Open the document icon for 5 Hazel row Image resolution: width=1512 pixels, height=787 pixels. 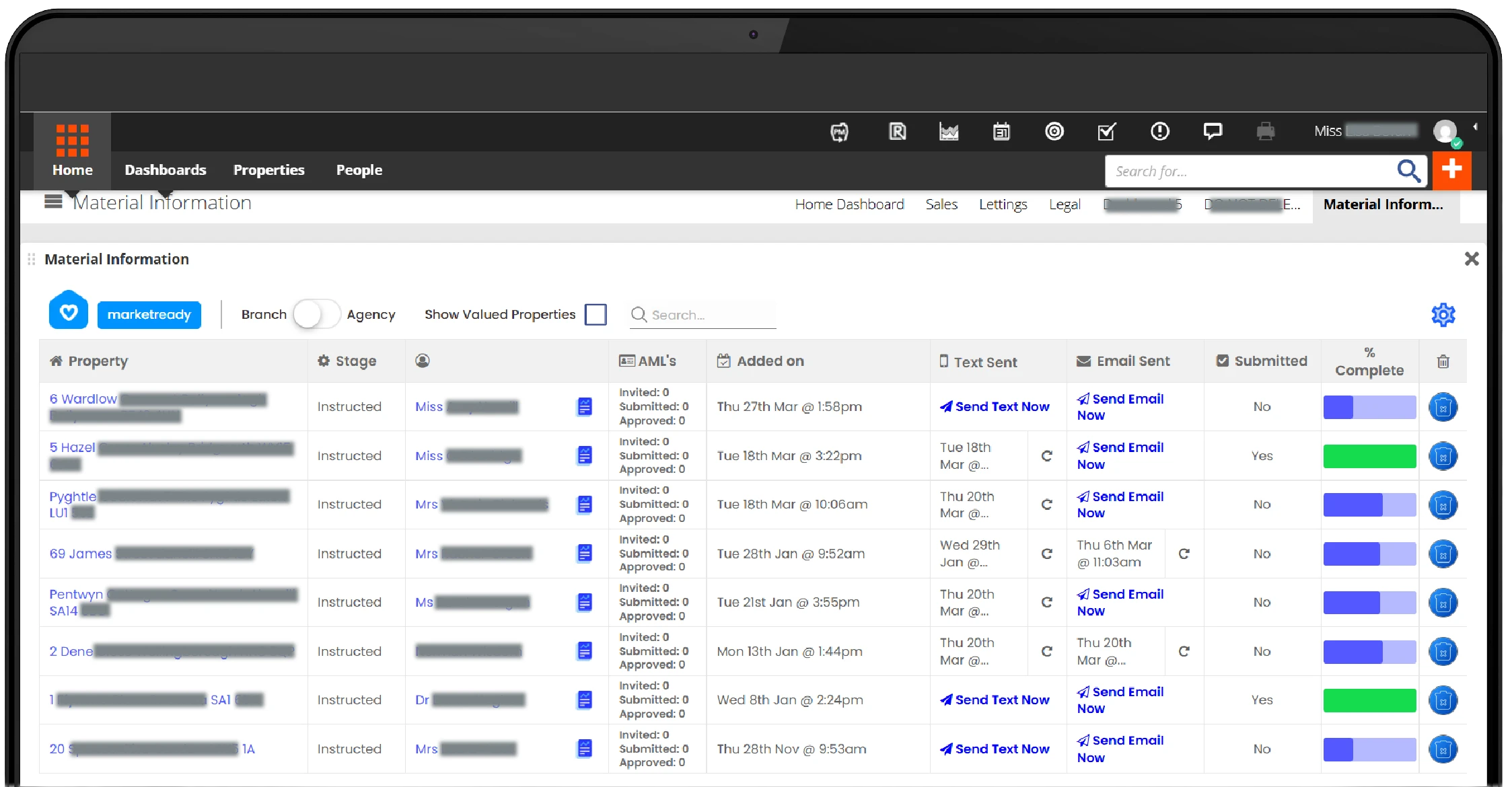585,455
